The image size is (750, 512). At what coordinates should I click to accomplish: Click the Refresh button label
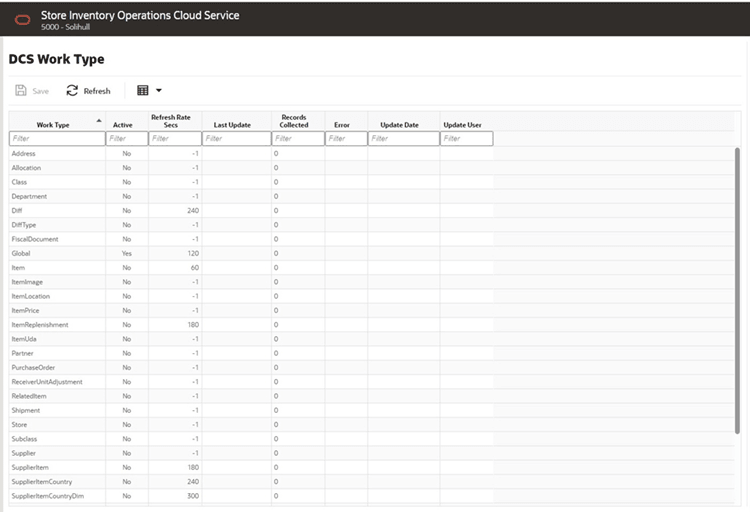97,91
